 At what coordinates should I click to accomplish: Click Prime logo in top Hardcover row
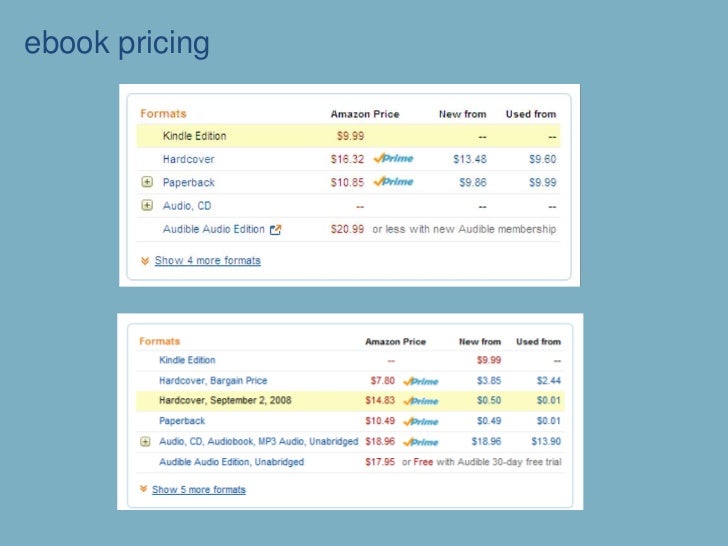393,159
